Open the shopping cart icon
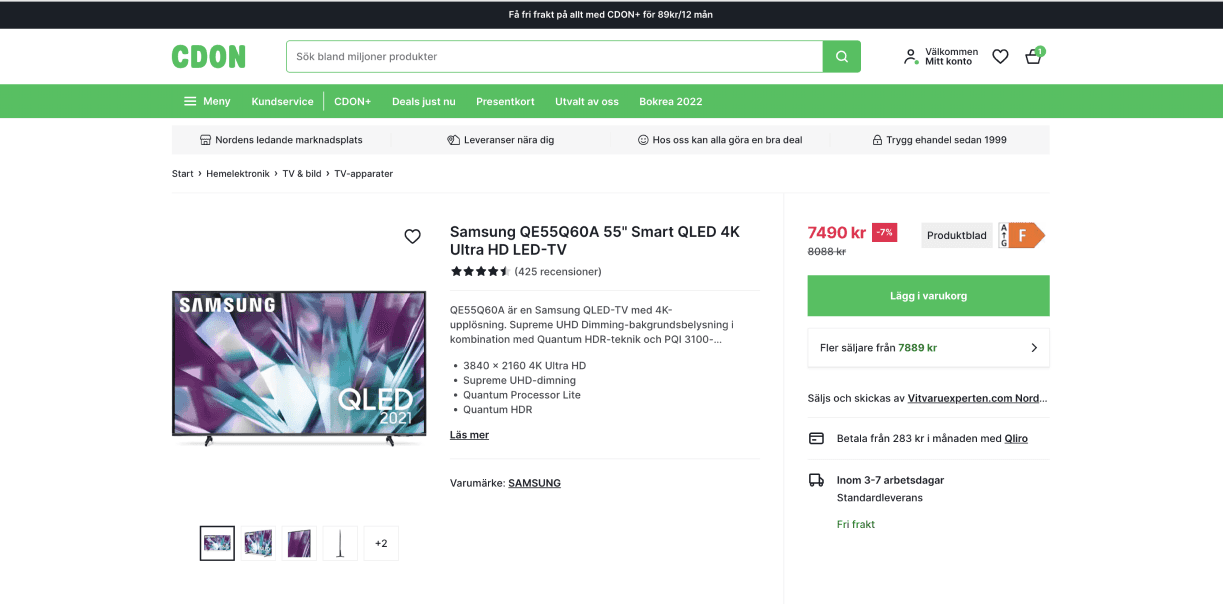Image resolution: width=1223 pixels, height=604 pixels. click(x=1033, y=57)
